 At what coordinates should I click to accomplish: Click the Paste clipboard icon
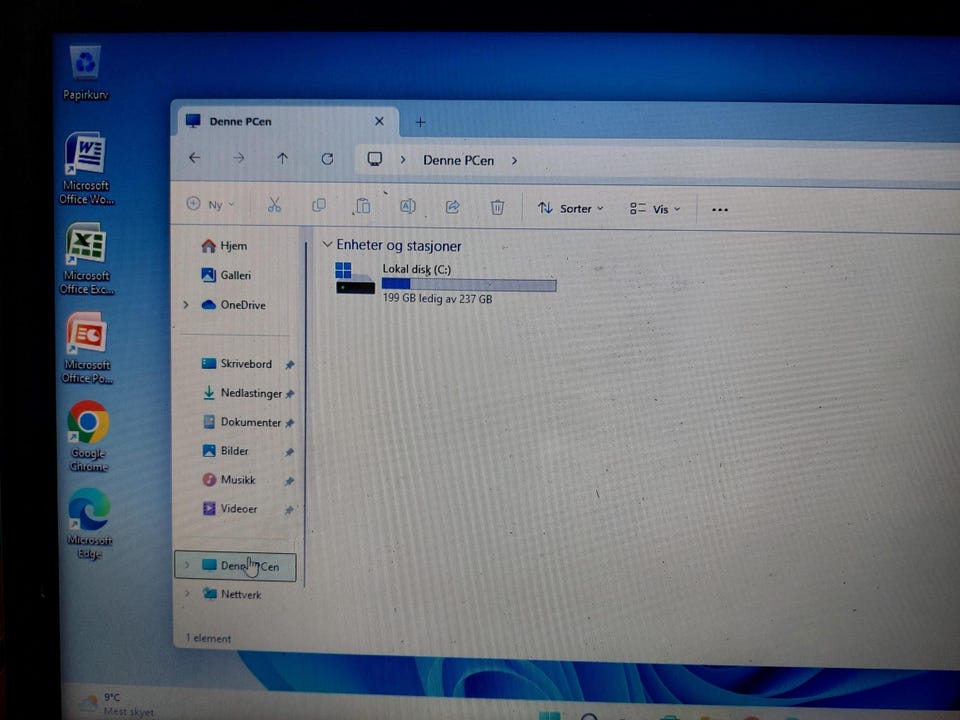[x=363, y=206]
